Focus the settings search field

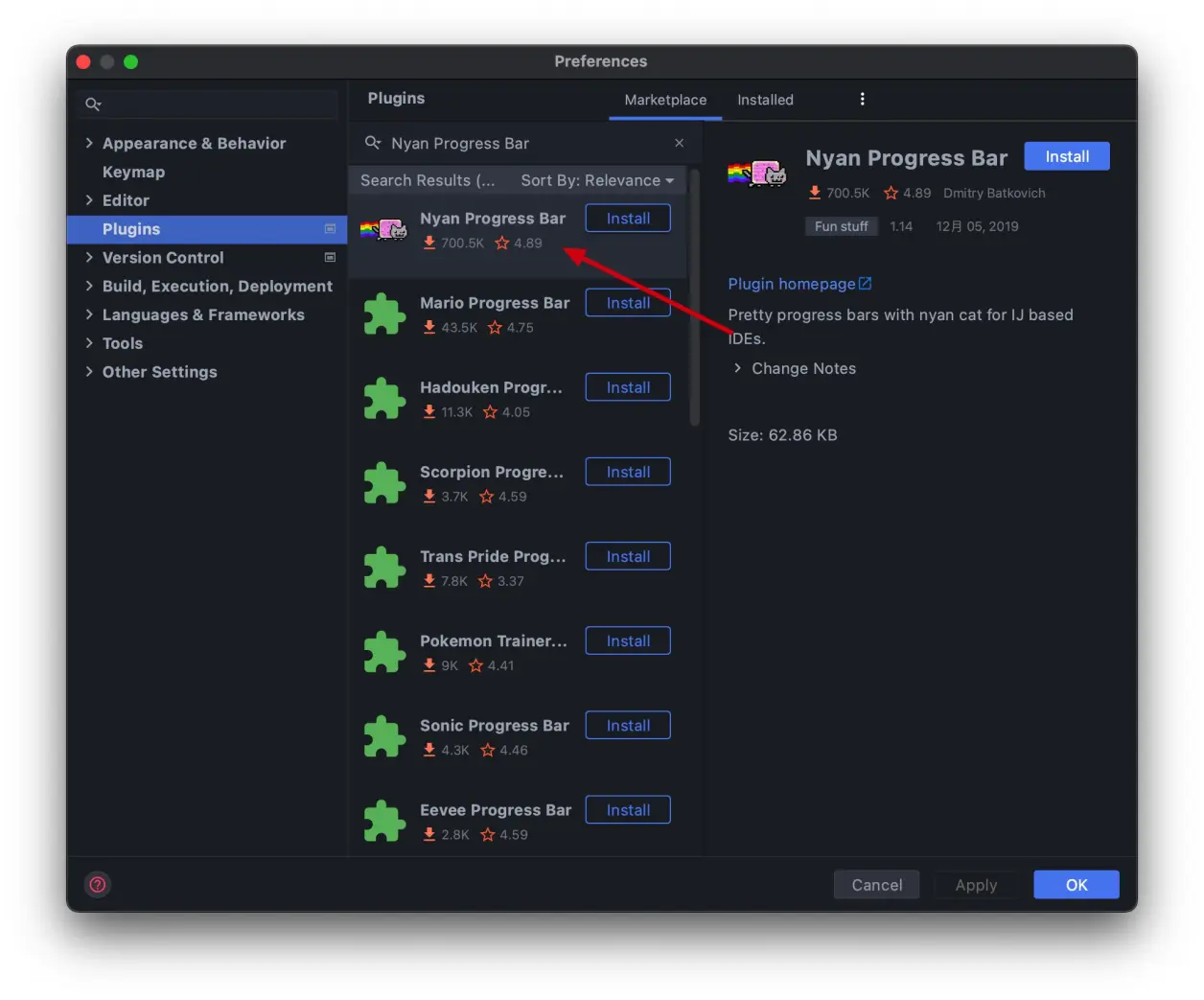coord(209,104)
